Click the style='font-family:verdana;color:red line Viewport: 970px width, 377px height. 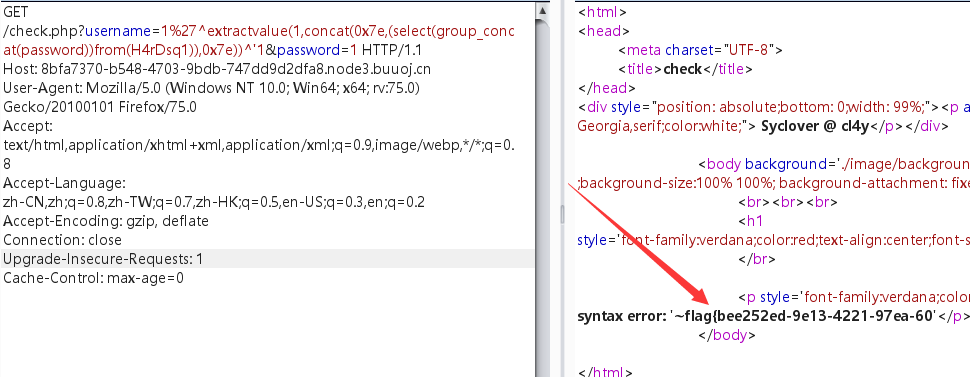[x=774, y=240]
